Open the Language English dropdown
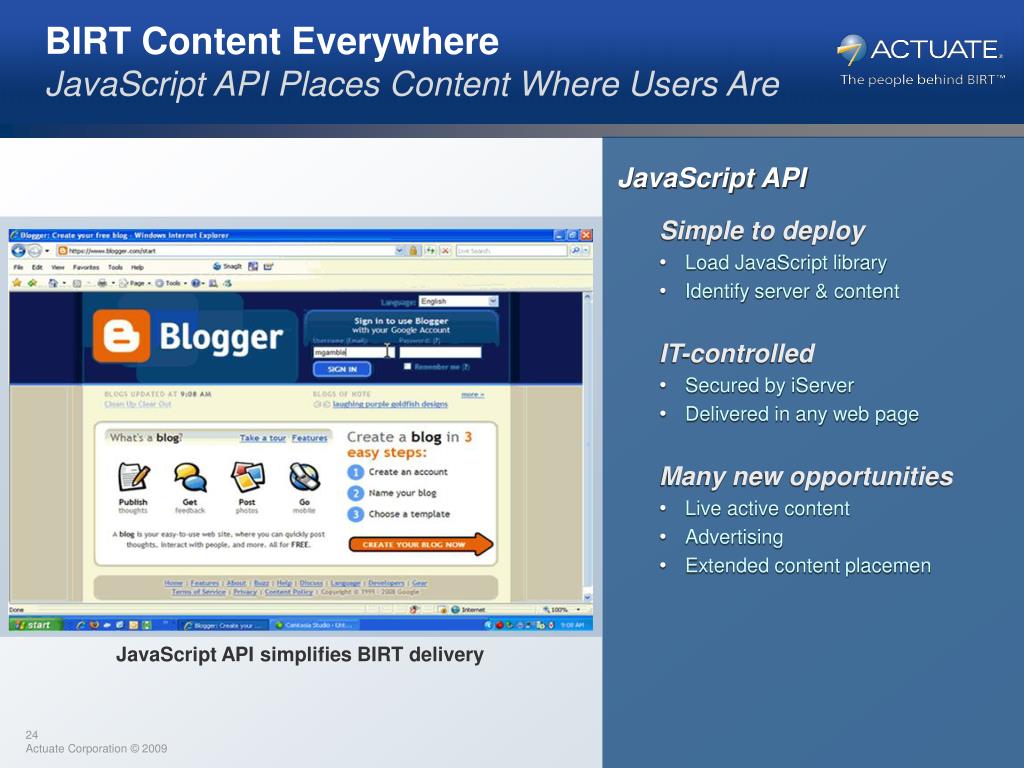Image resolution: width=1024 pixels, height=768 pixels. pos(458,301)
